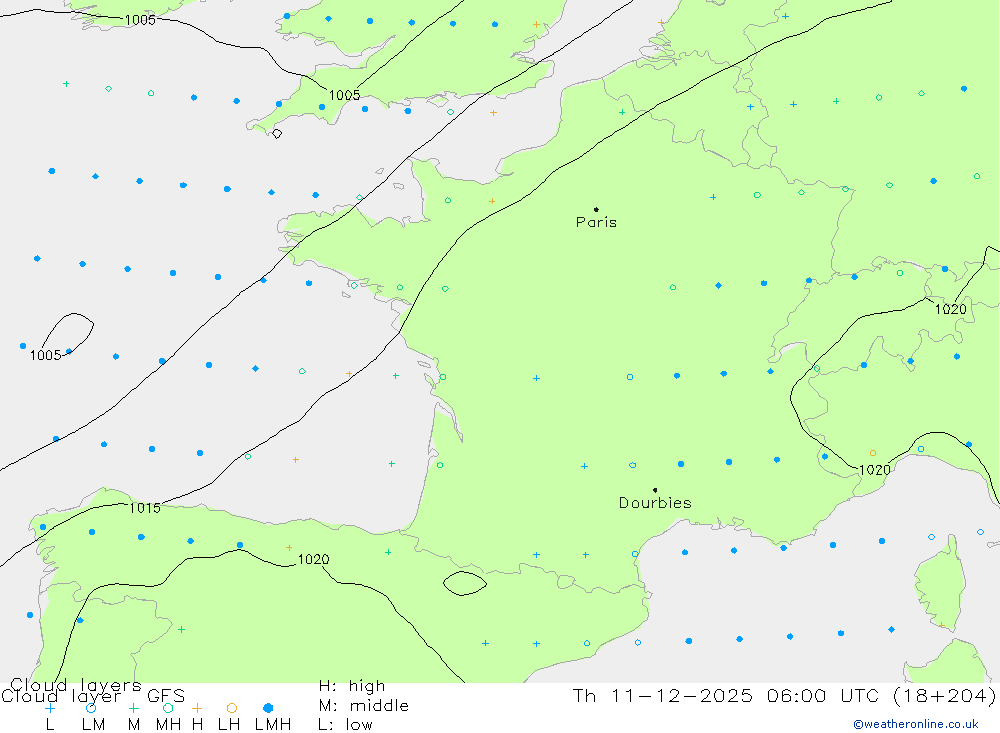
Task: Click the MH legend abbreviation text
Action: (168, 725)
